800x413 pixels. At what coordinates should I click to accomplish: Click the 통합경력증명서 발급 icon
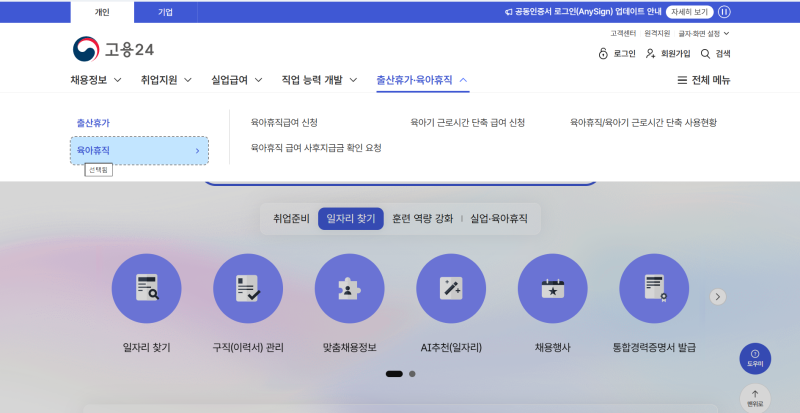(x=654, y=288)
